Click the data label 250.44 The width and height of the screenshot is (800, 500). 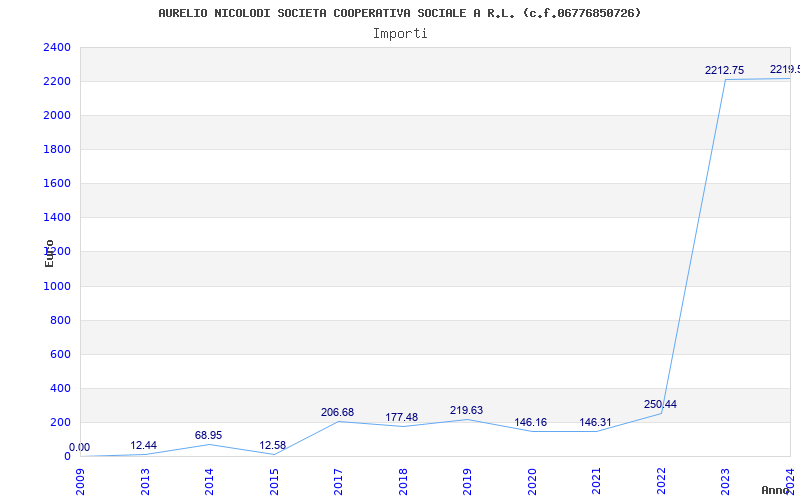point(660,405)
